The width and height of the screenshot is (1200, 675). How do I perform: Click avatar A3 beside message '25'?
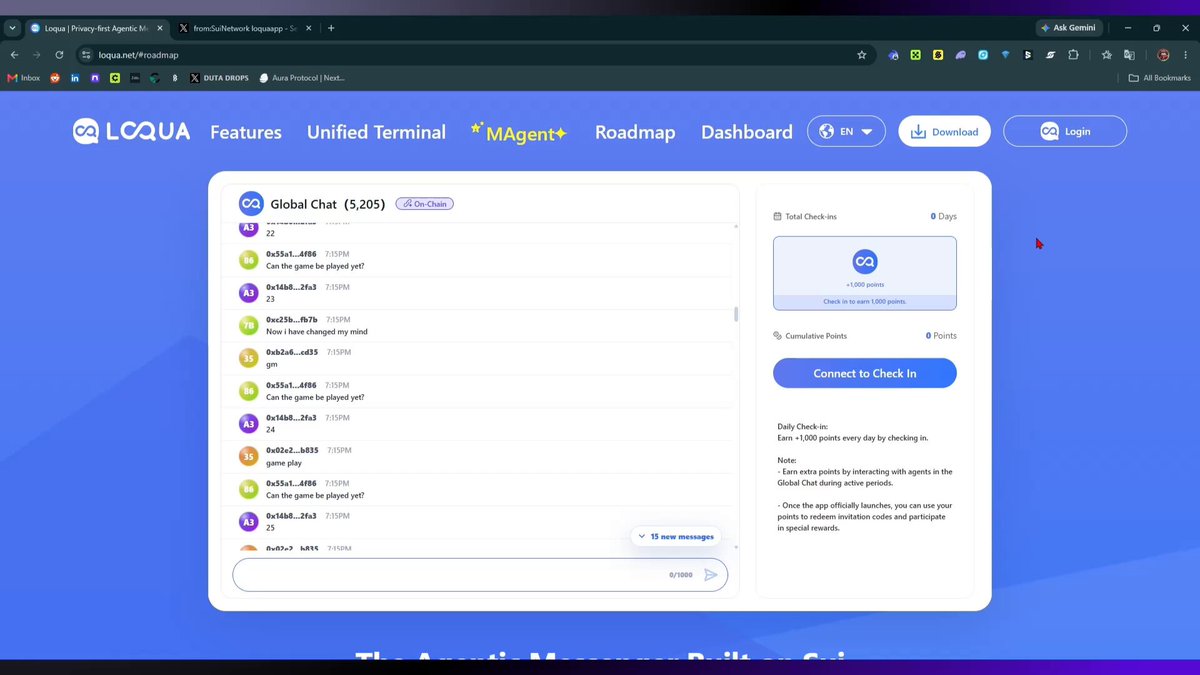249,522
